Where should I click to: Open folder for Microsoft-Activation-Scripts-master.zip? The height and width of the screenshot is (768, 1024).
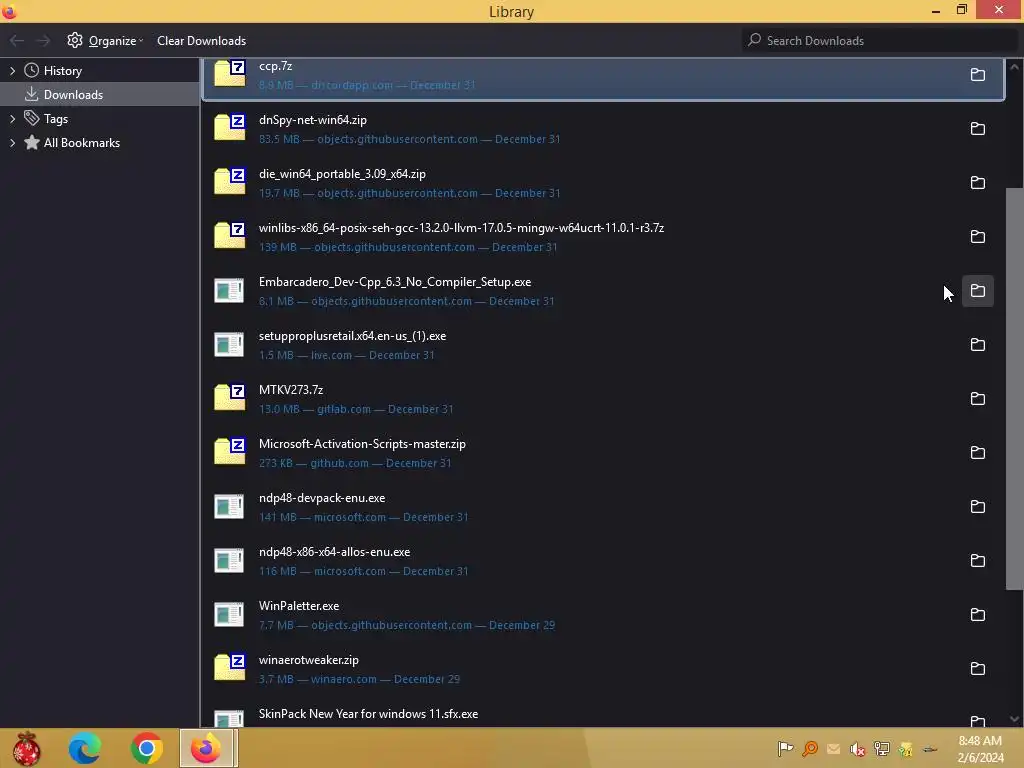(978, 453)
